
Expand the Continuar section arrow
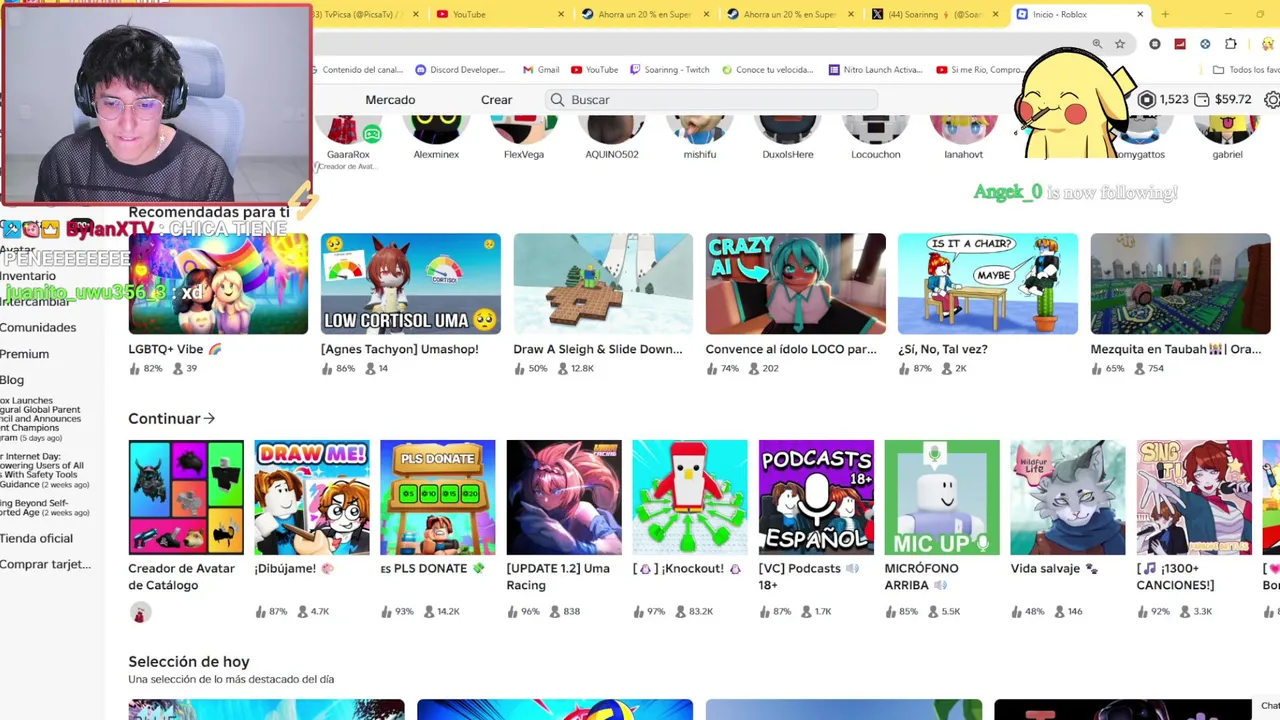[x=209, y=419]
